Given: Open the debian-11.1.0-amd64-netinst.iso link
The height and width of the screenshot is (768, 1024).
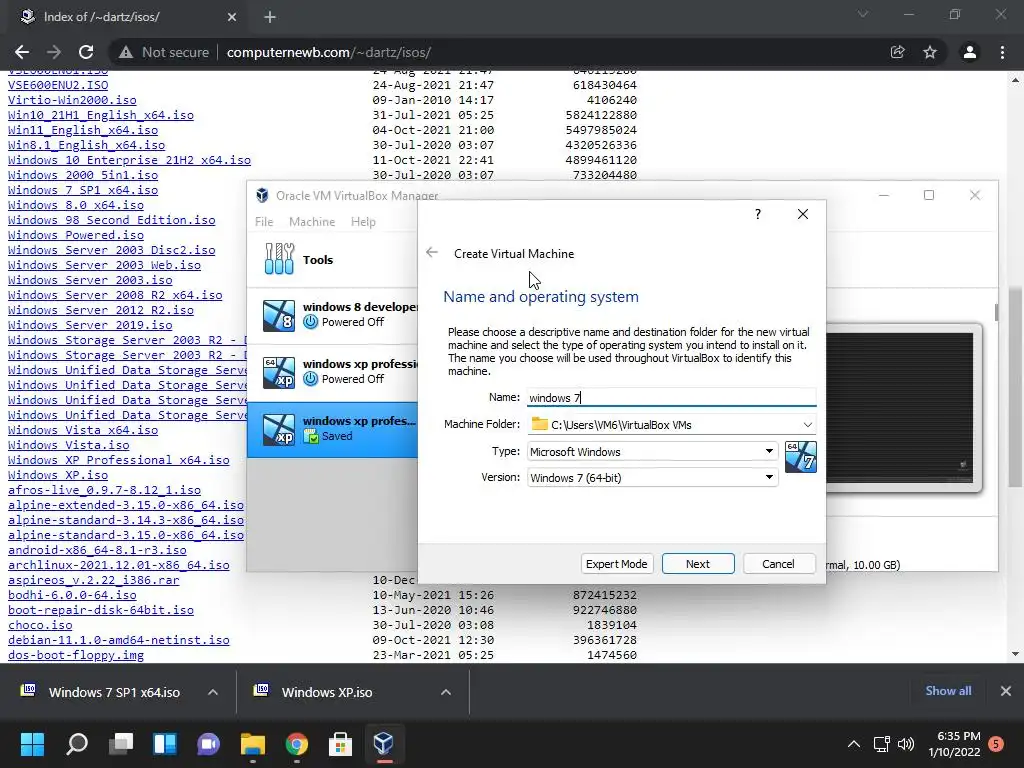Looking at the screenshot, I should coord(119,640).
